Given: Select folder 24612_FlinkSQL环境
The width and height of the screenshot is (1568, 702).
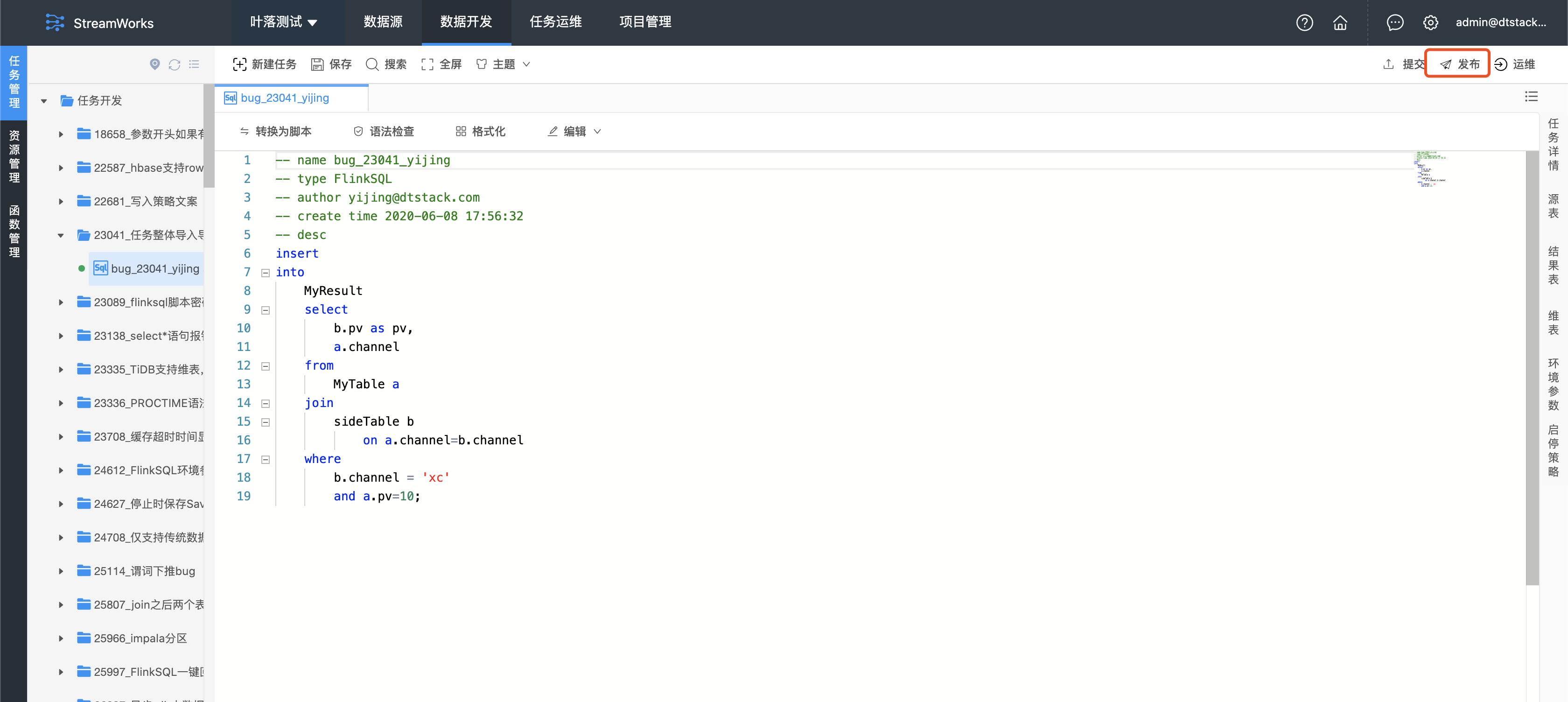Looking at the screenshot, I should 140,470.
